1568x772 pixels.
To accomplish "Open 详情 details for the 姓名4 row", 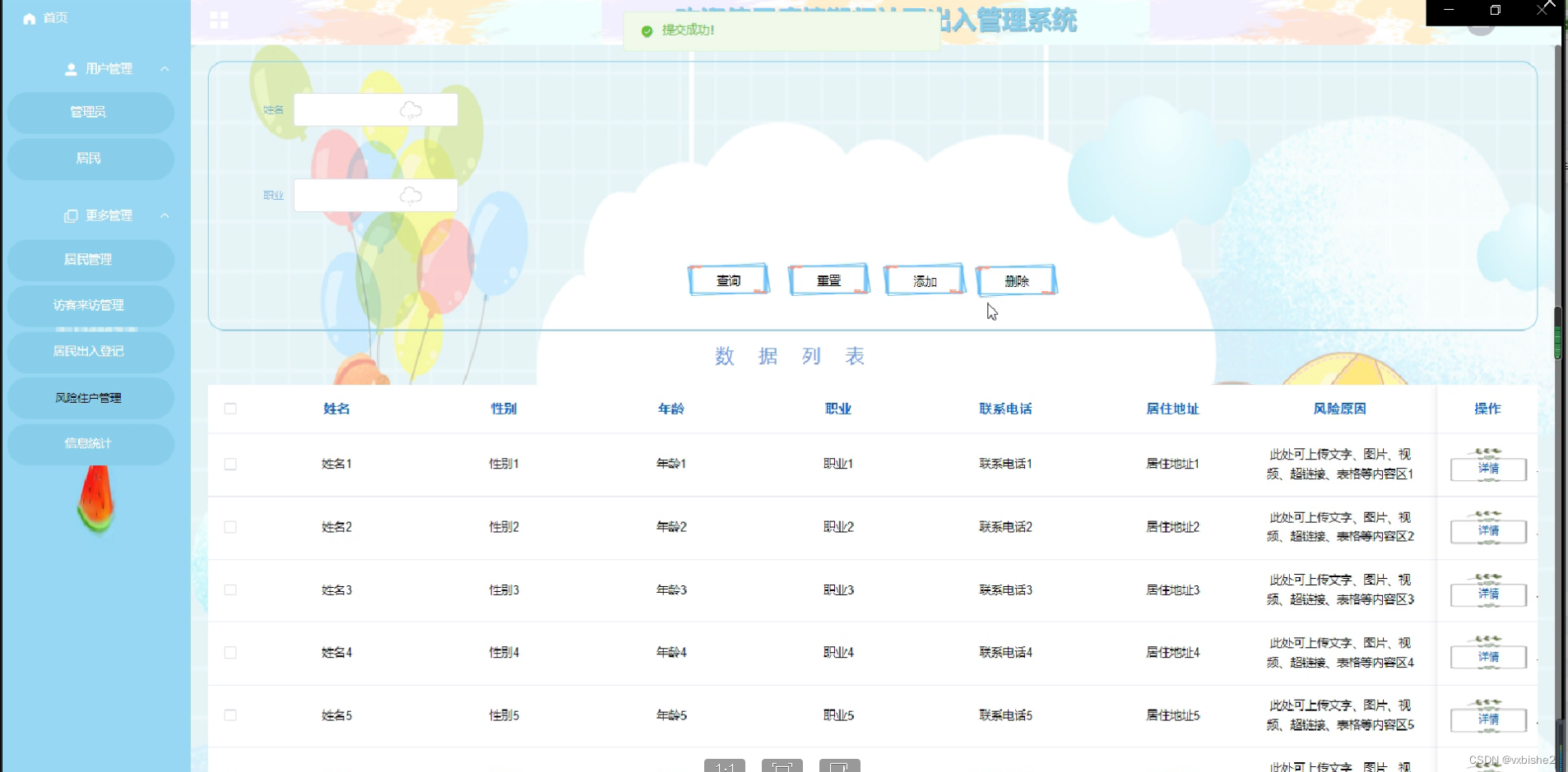I will pyautogui.click(x=1488, y=657).
